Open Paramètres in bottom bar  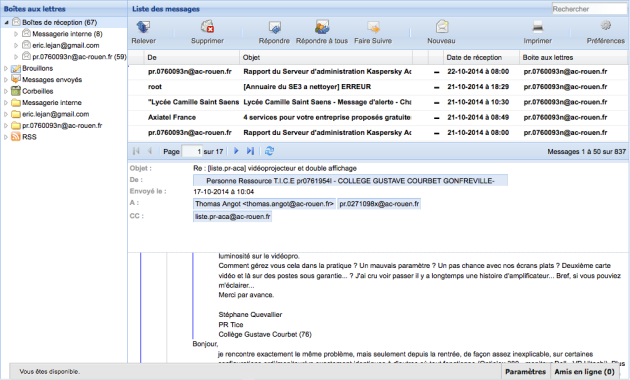pos(525,372)
